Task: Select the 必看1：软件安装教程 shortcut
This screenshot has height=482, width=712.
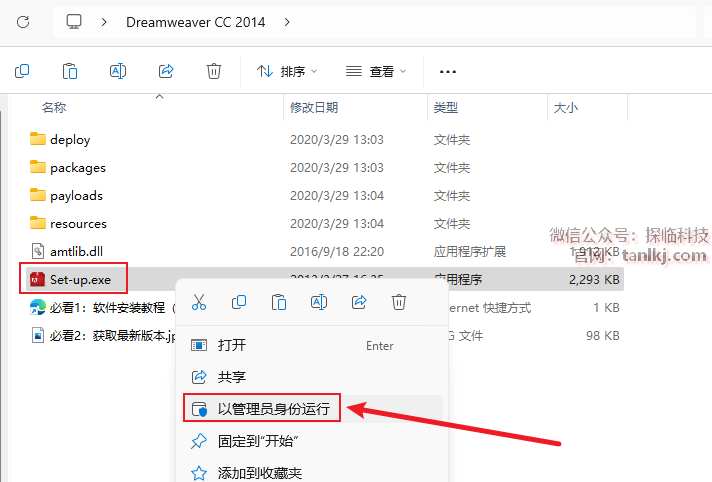Action: click(107, 308)
